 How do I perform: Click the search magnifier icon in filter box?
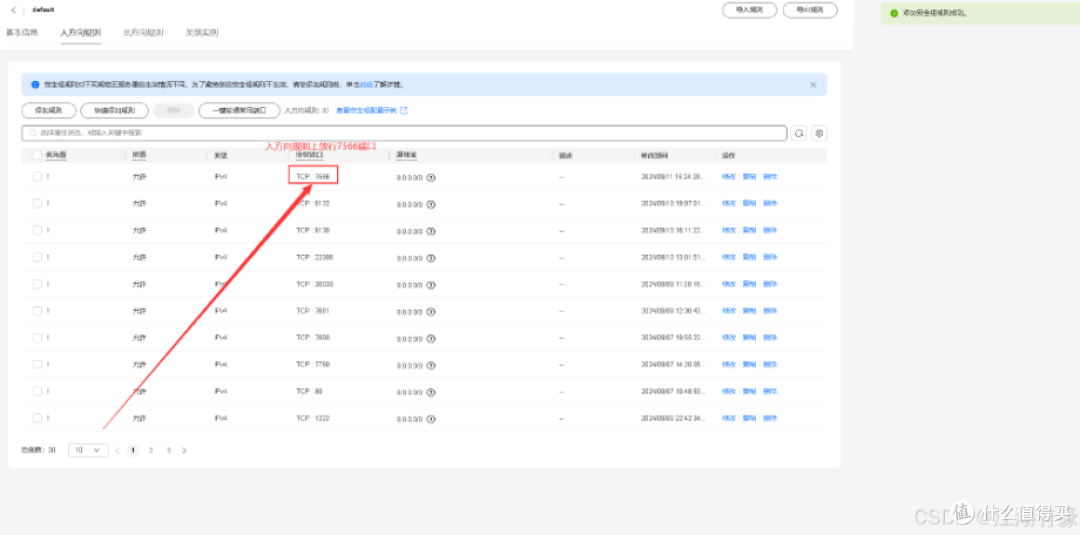pyautogui.click(x=32, y=133)
